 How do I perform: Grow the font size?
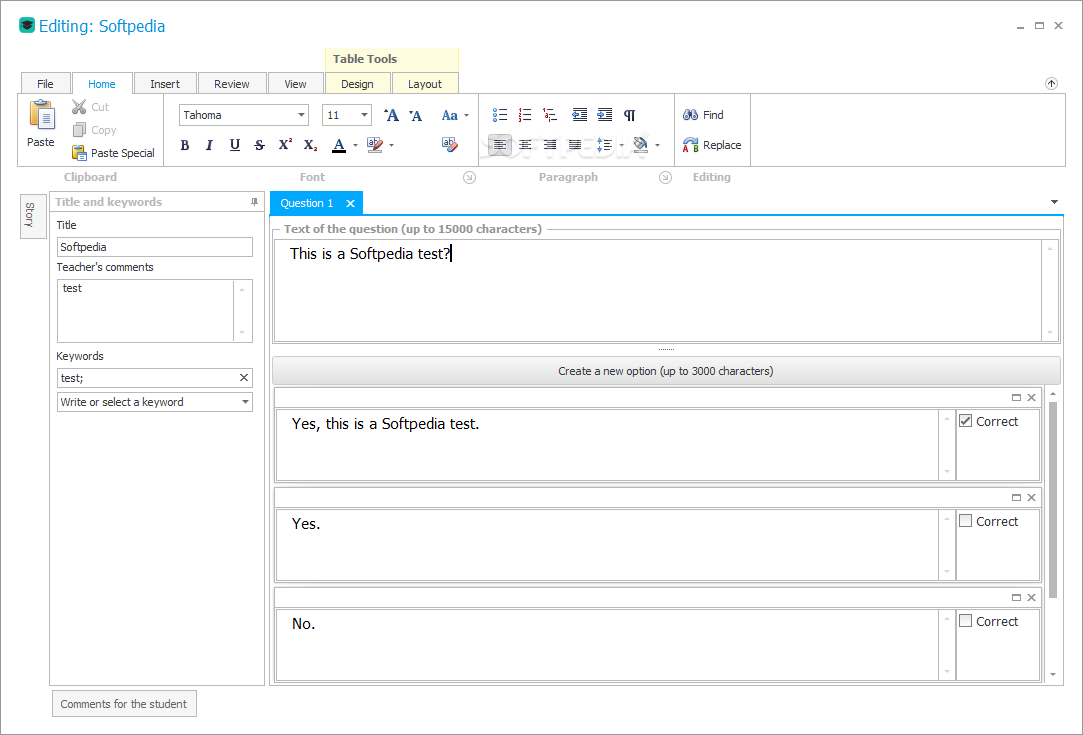click(x=391, y=115)
